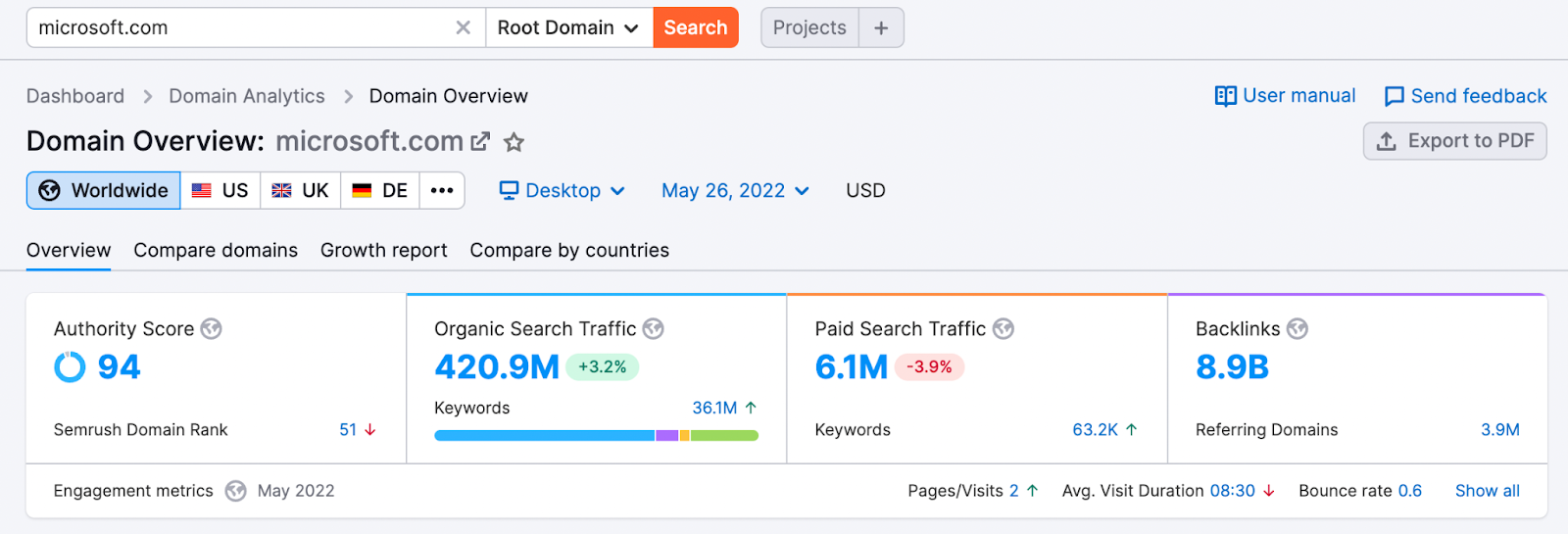The width and height of the screenshot is (1568, 534).
Task: Open Backlinks 8.9B value
Action: [x=1233, y=367]
